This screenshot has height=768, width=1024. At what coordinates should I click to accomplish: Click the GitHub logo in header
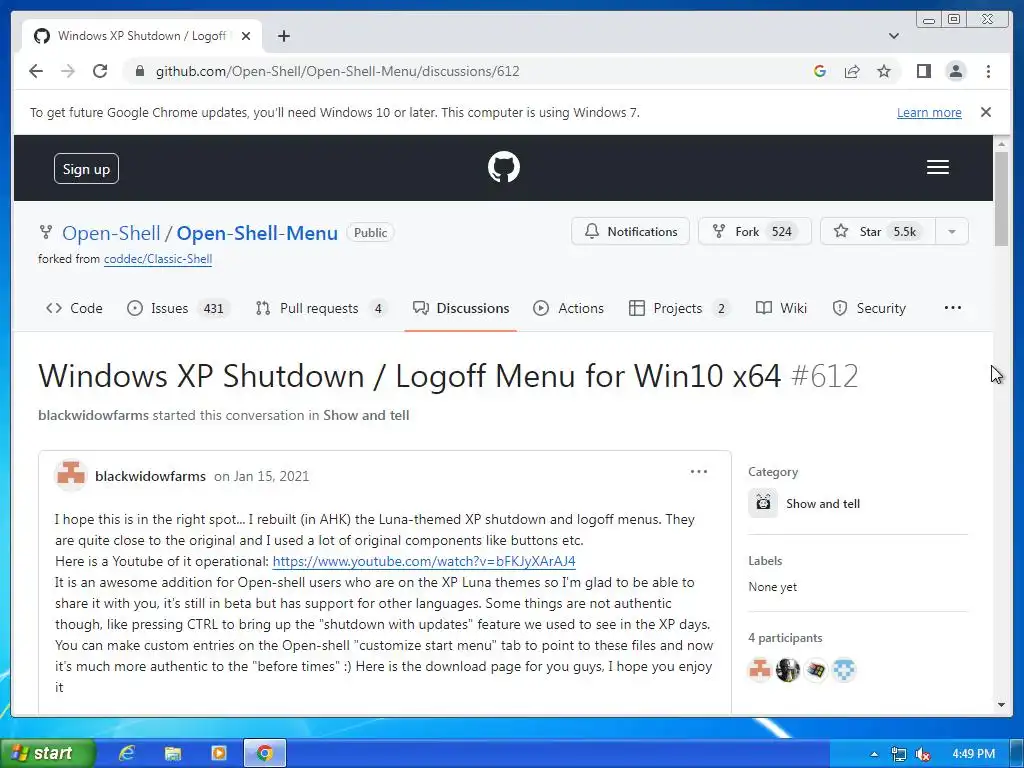504,167
